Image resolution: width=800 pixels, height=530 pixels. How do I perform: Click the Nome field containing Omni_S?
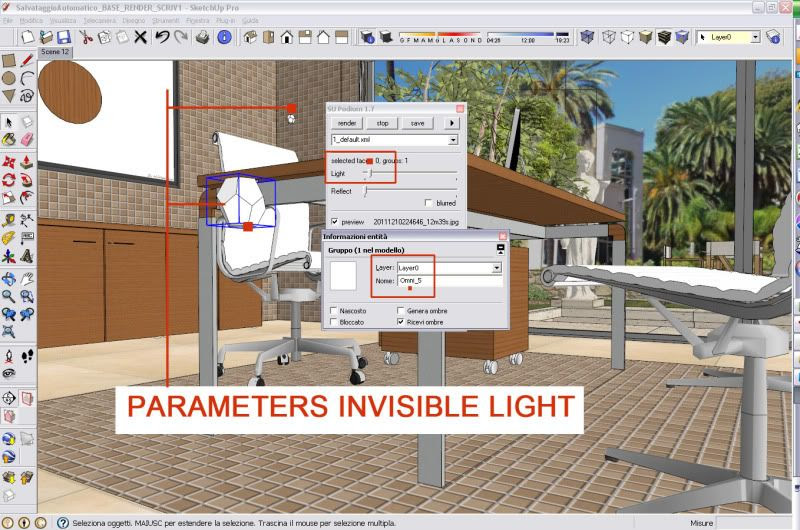pos(449,281)
